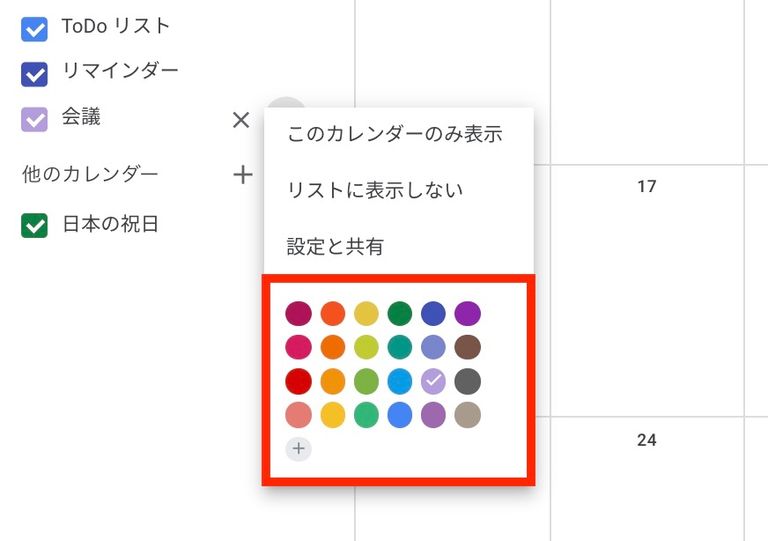Pick the dark gray color swatch
Image resolution: width=768 pixels, height=541 pixels.
467,381
